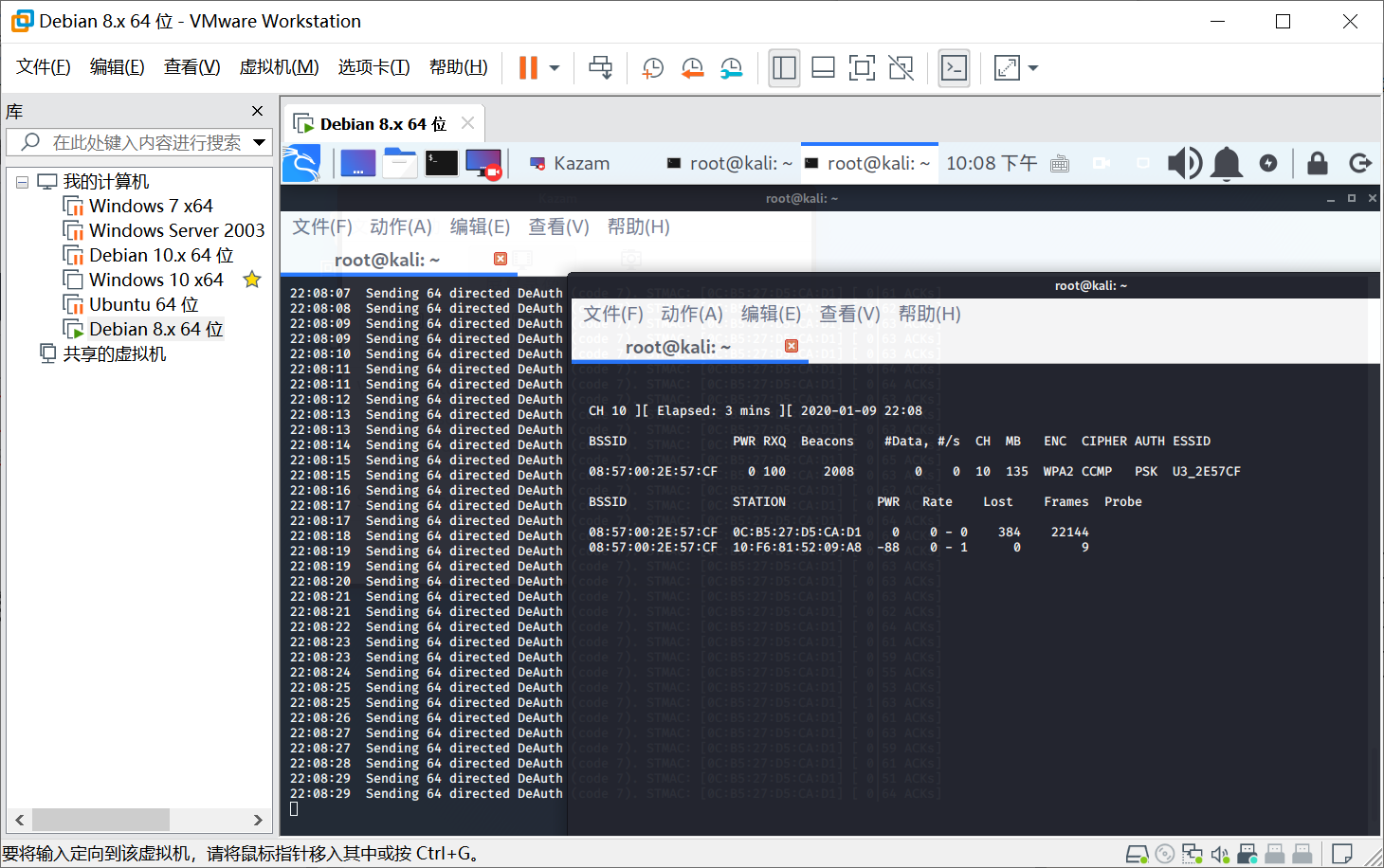Image resolution: width=1384 pixels, height=868 pixels.
Task: Take a snapshot of this virtual machine
Action: [653, 67]
